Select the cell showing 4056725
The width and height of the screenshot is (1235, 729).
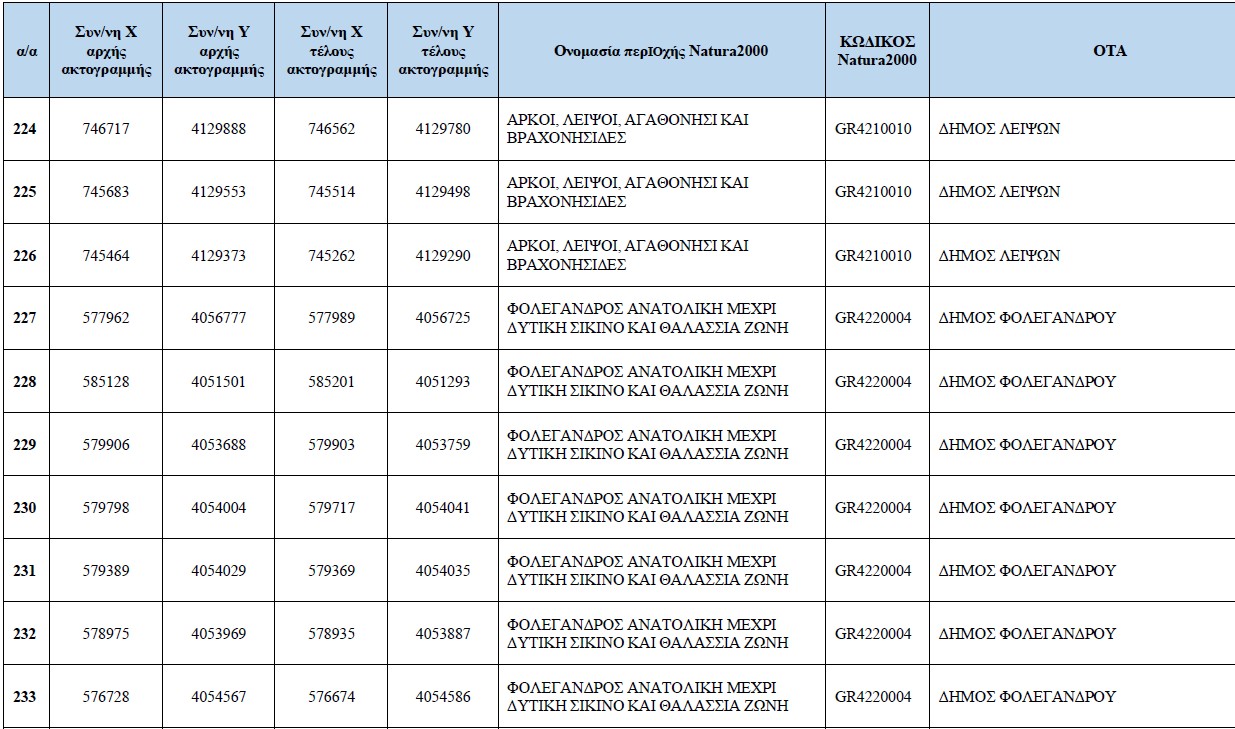[443, 318]
